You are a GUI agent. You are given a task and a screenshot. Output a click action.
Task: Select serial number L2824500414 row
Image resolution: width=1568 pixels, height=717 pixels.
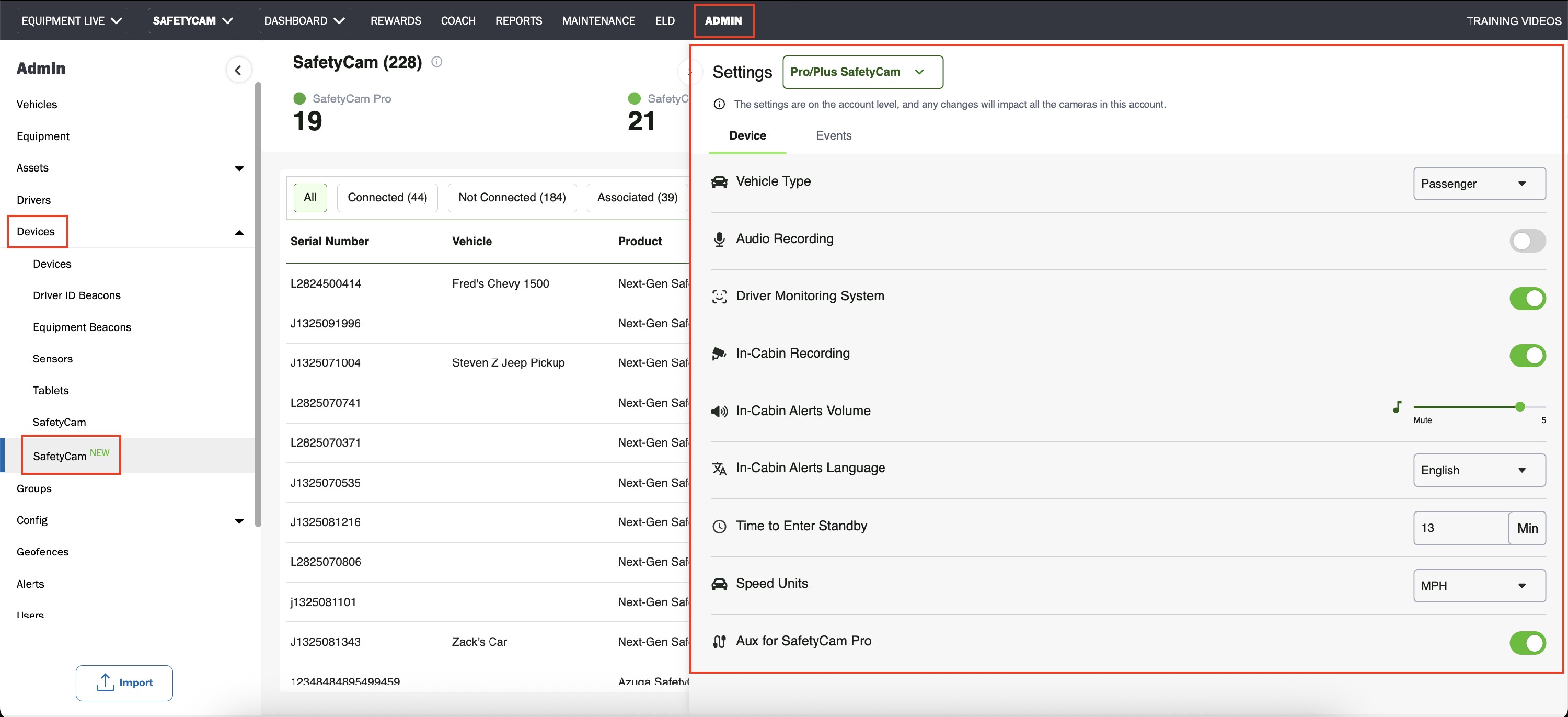pos(487,283)
